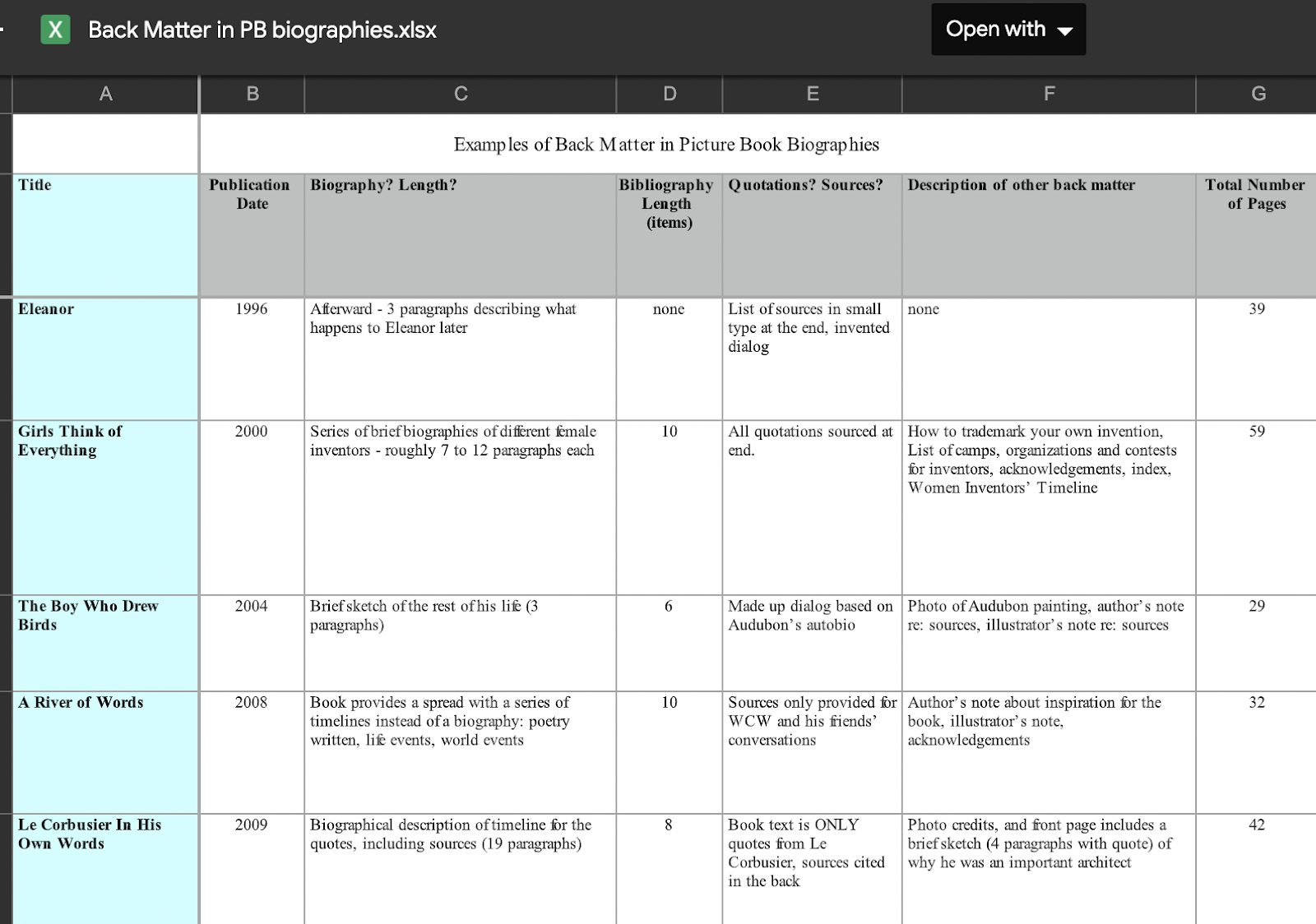Click the green Excel file icon
The height and width of the screenshot is (924, 1316).
point(55,30)
